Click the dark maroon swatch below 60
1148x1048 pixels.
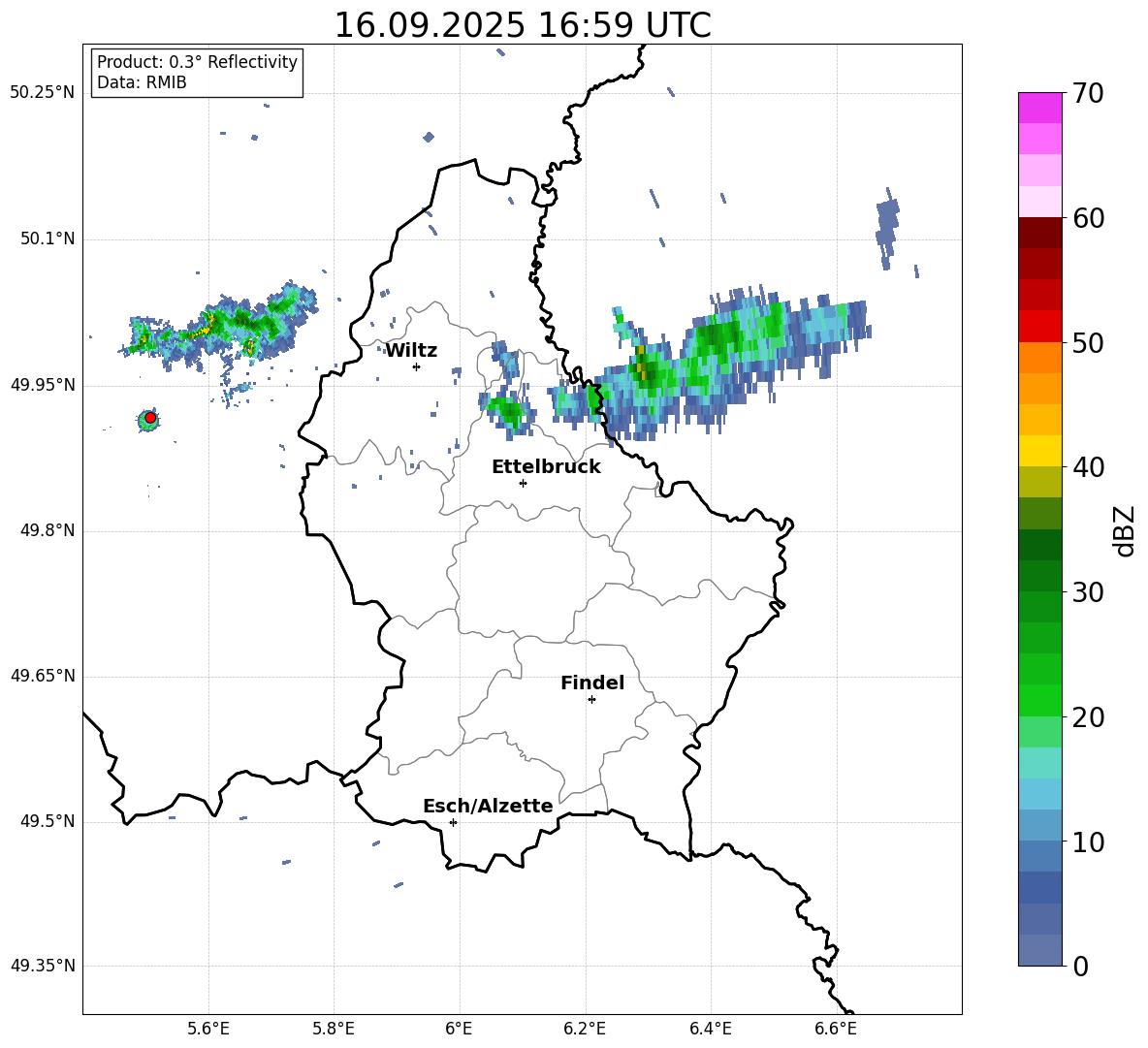[x=1039, y=234]
